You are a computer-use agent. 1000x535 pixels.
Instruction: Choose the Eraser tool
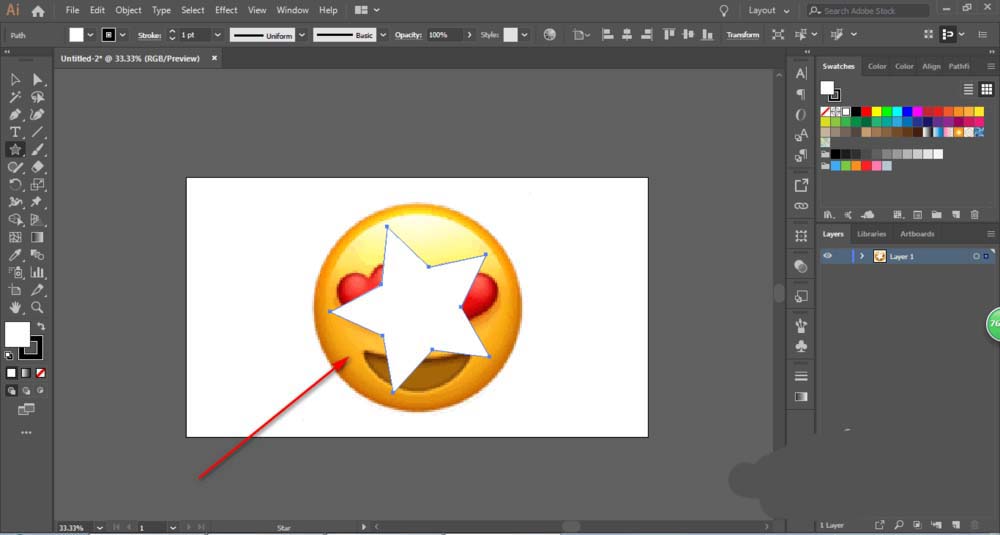38,167
